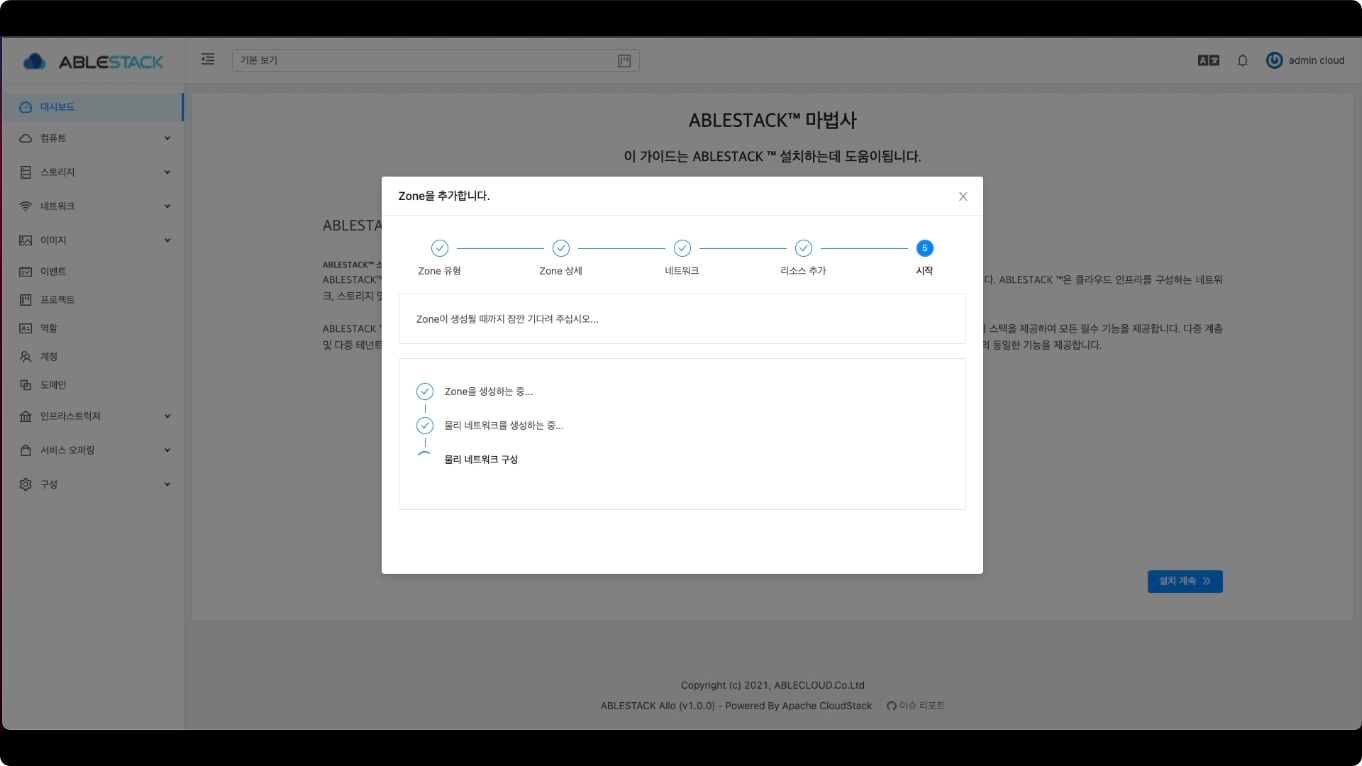Click the 계정 team icon
This screenshot has width=1362, height=766.
point(26,356)
